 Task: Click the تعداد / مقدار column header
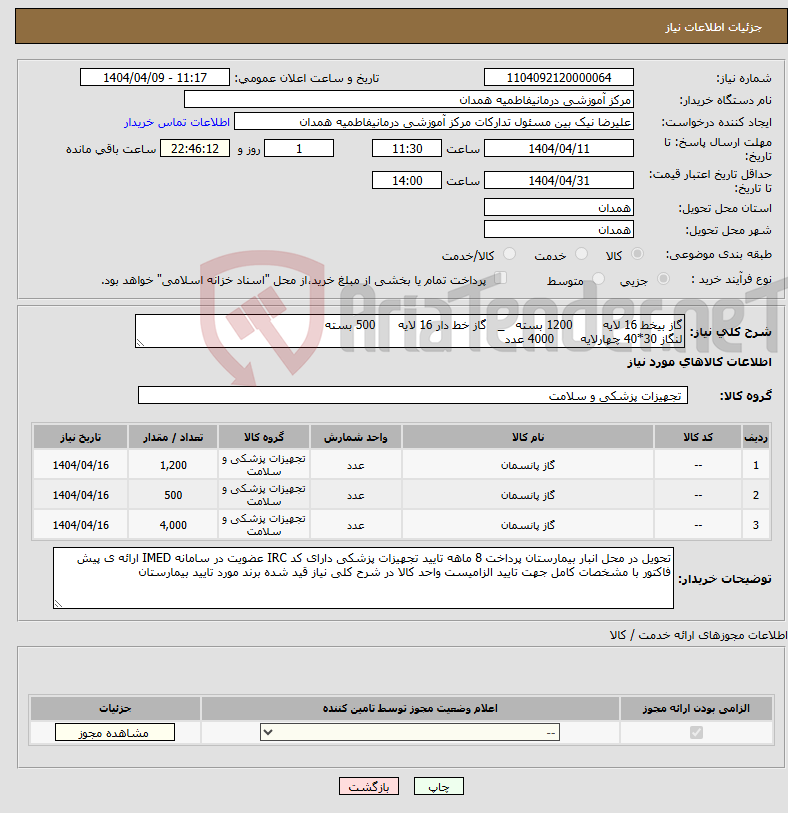pyautogui.click(x=173, y=437)
